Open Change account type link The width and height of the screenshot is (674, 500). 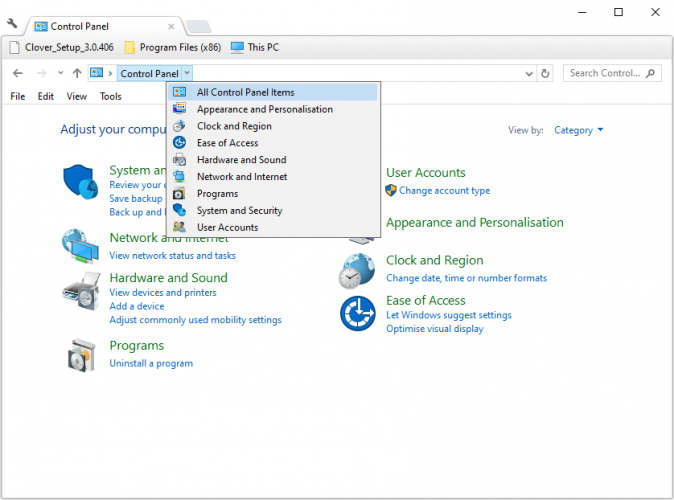click(x=444, y=190)
